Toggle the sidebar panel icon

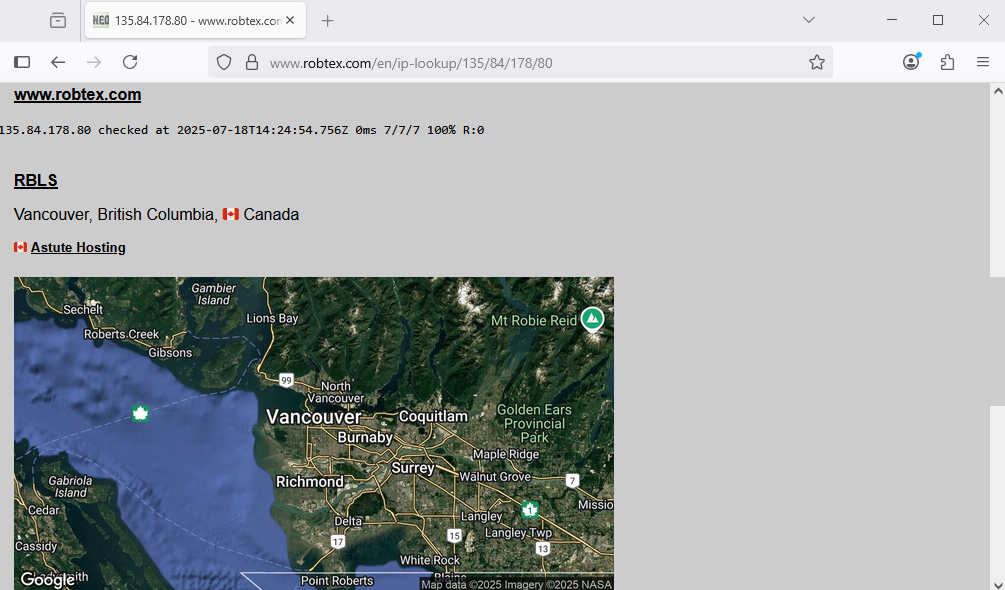click(x=22, y=62)
